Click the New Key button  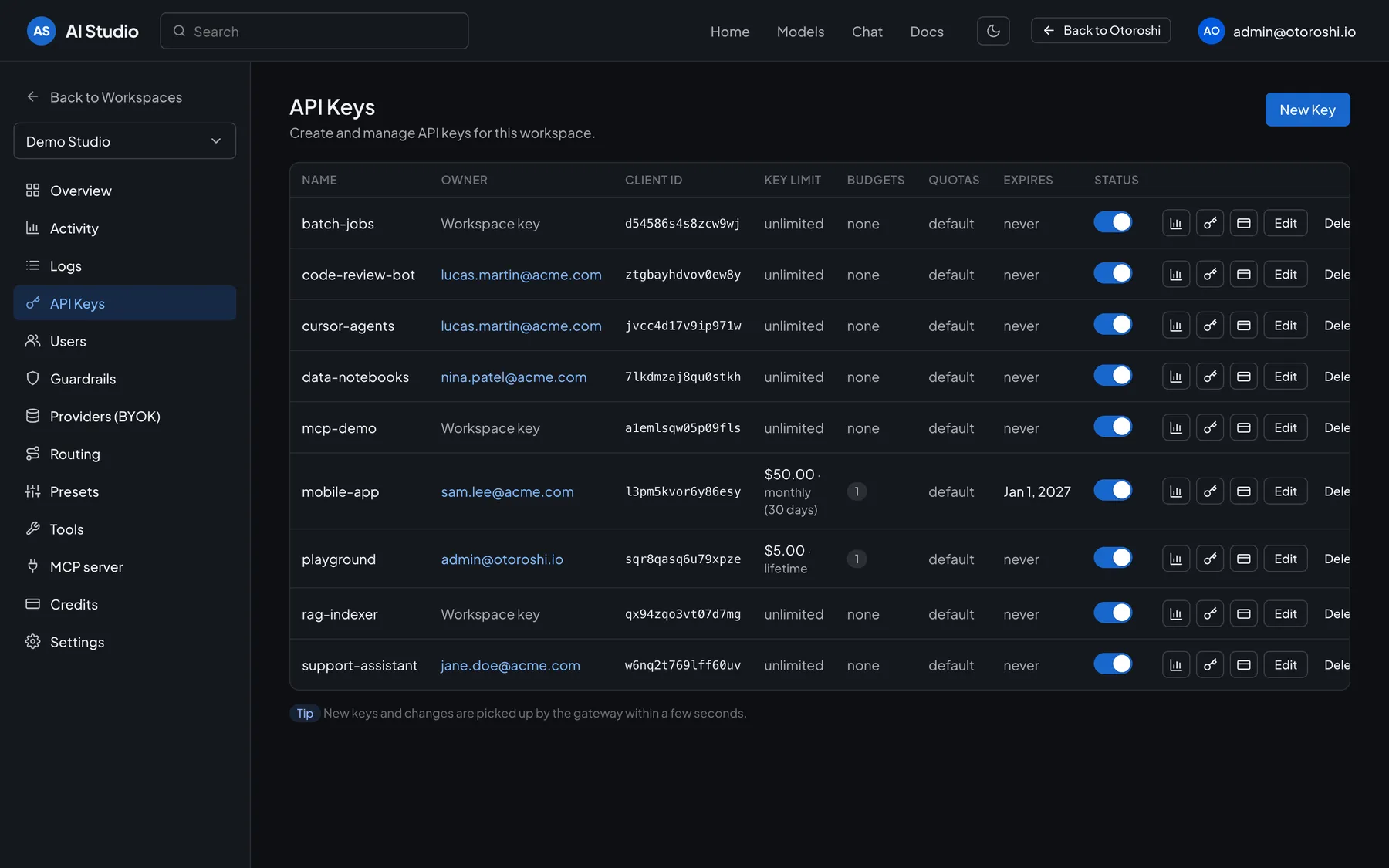pyautogui.click(x=1307, y=110)
